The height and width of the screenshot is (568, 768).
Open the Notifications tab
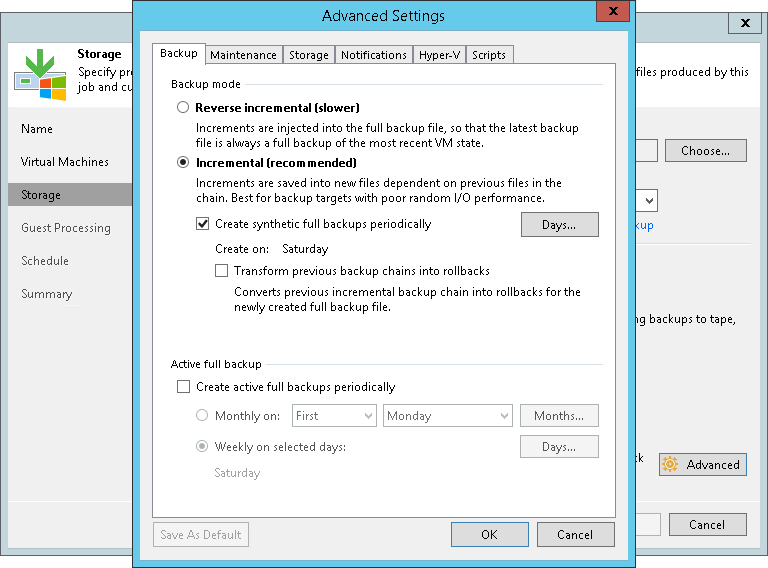374,55
